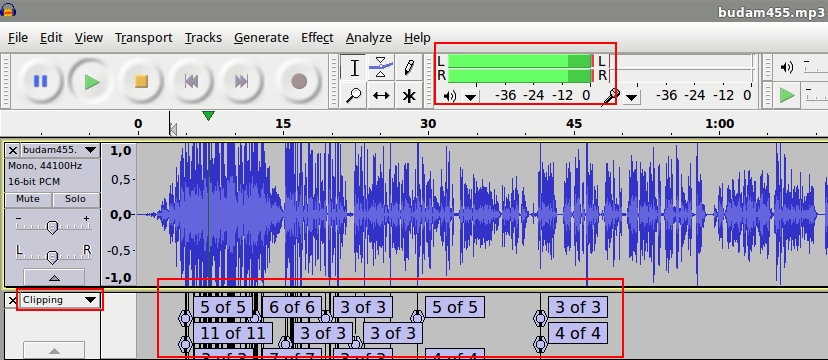Screen dimensions: 828x360
Task: Select the Zoom magnifier tool
Action: coord(354,96)
